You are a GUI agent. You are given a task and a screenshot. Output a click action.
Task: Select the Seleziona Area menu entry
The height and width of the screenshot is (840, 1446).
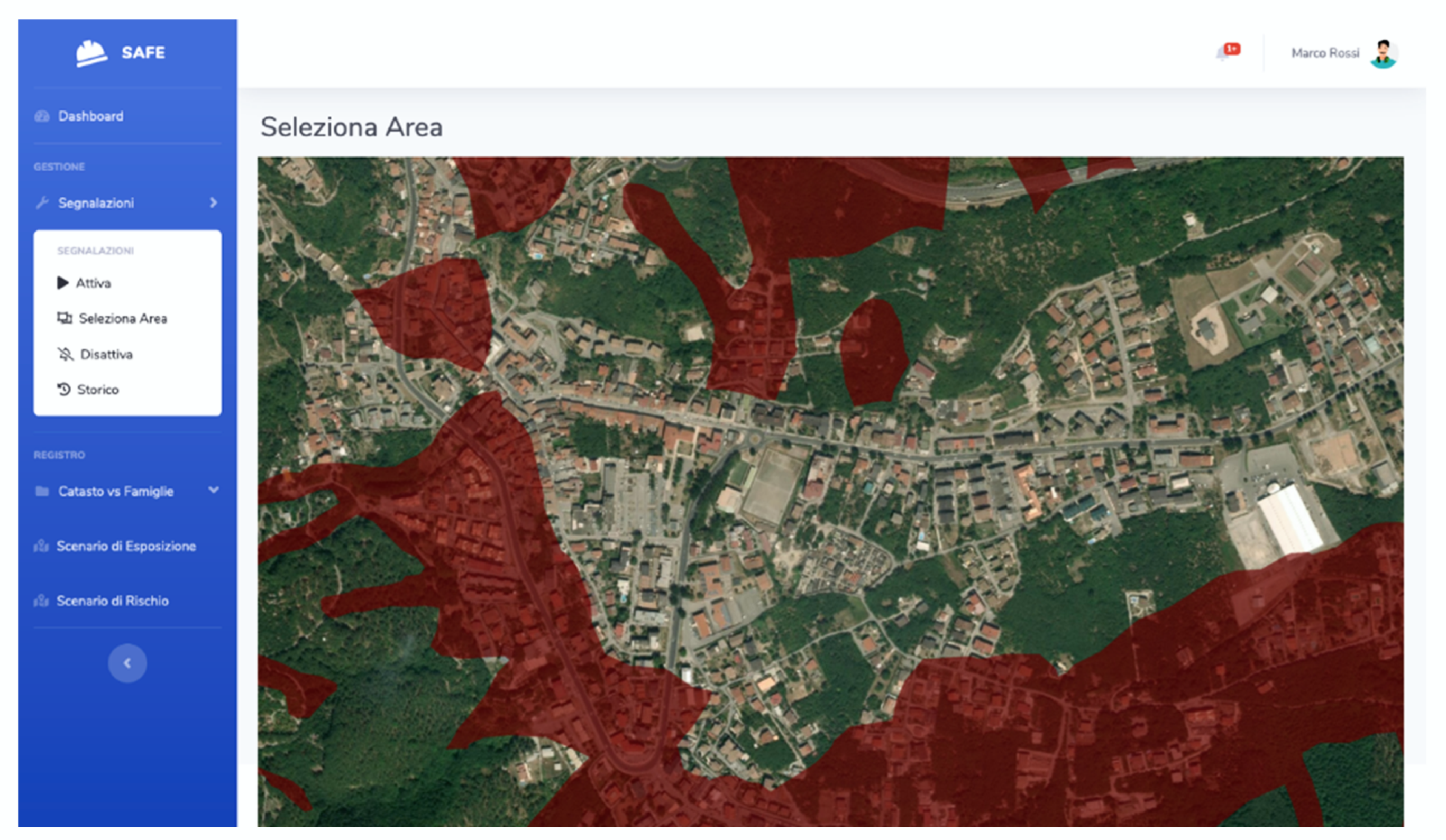point(122,319)
